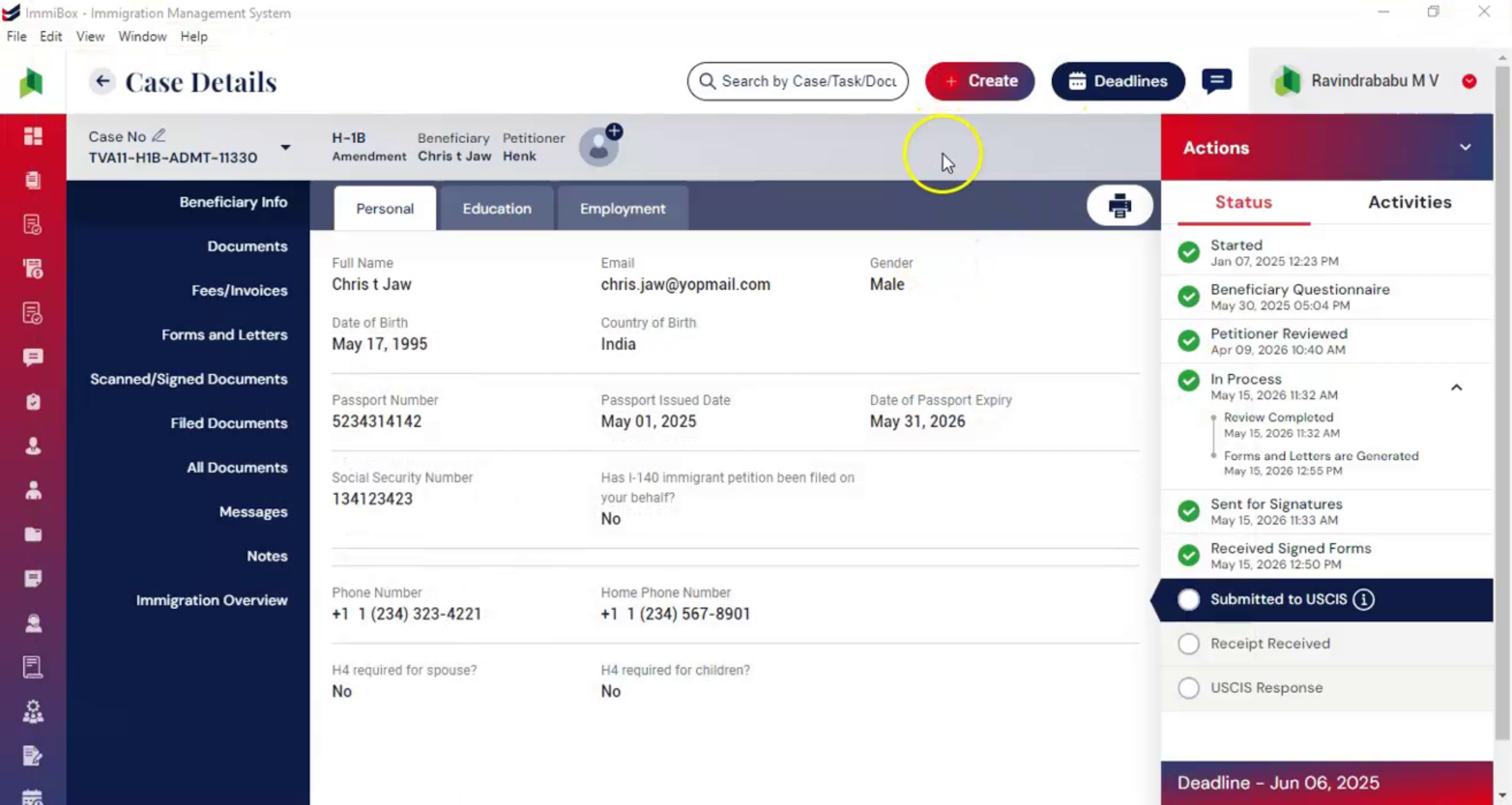Click the sticky note icon in sidebar
Screen dimensions: 1512x805
[x=33, y=579]
